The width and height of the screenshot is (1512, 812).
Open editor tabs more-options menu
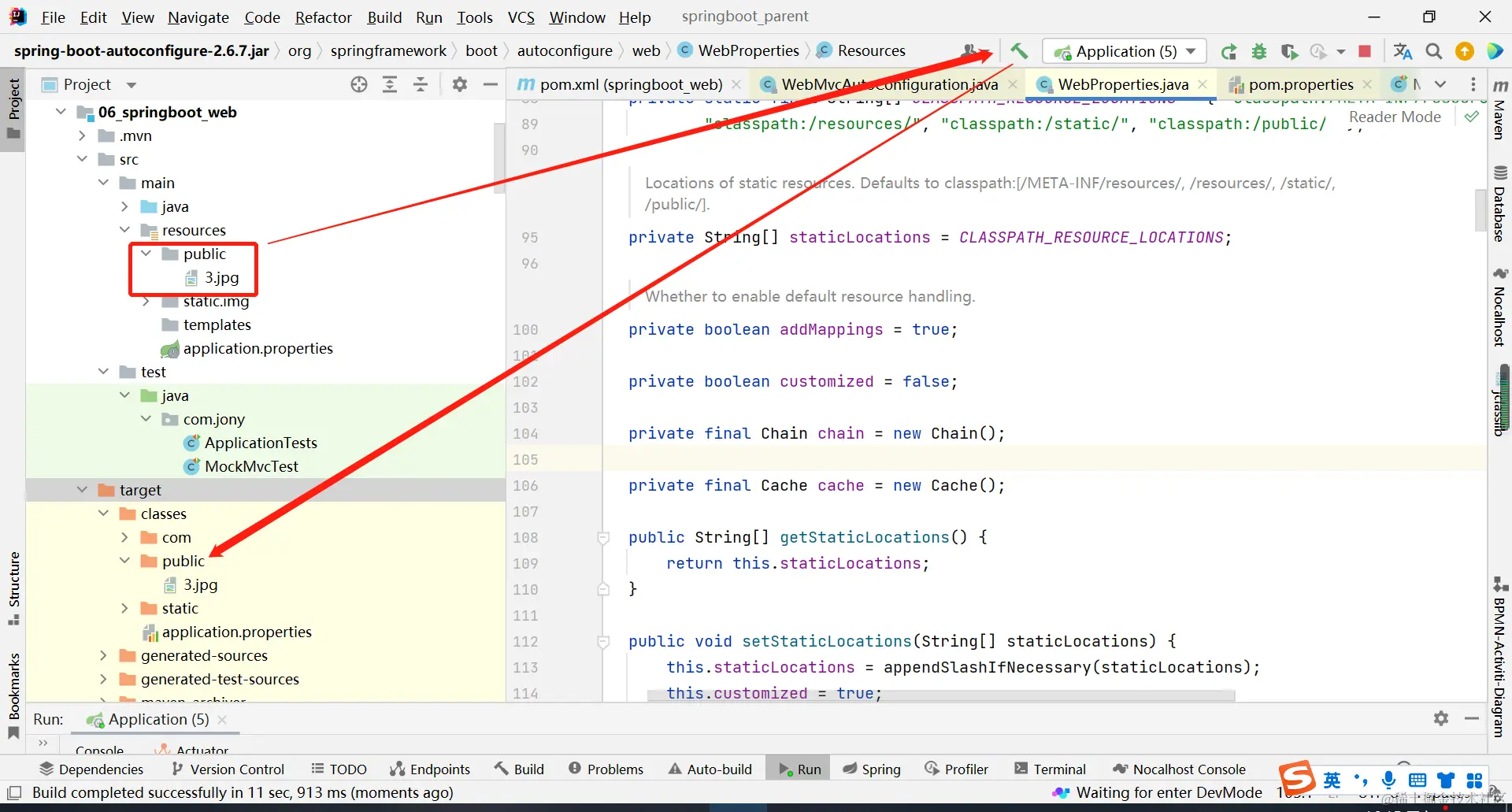pyautogui.click(x=1473, y=84)
